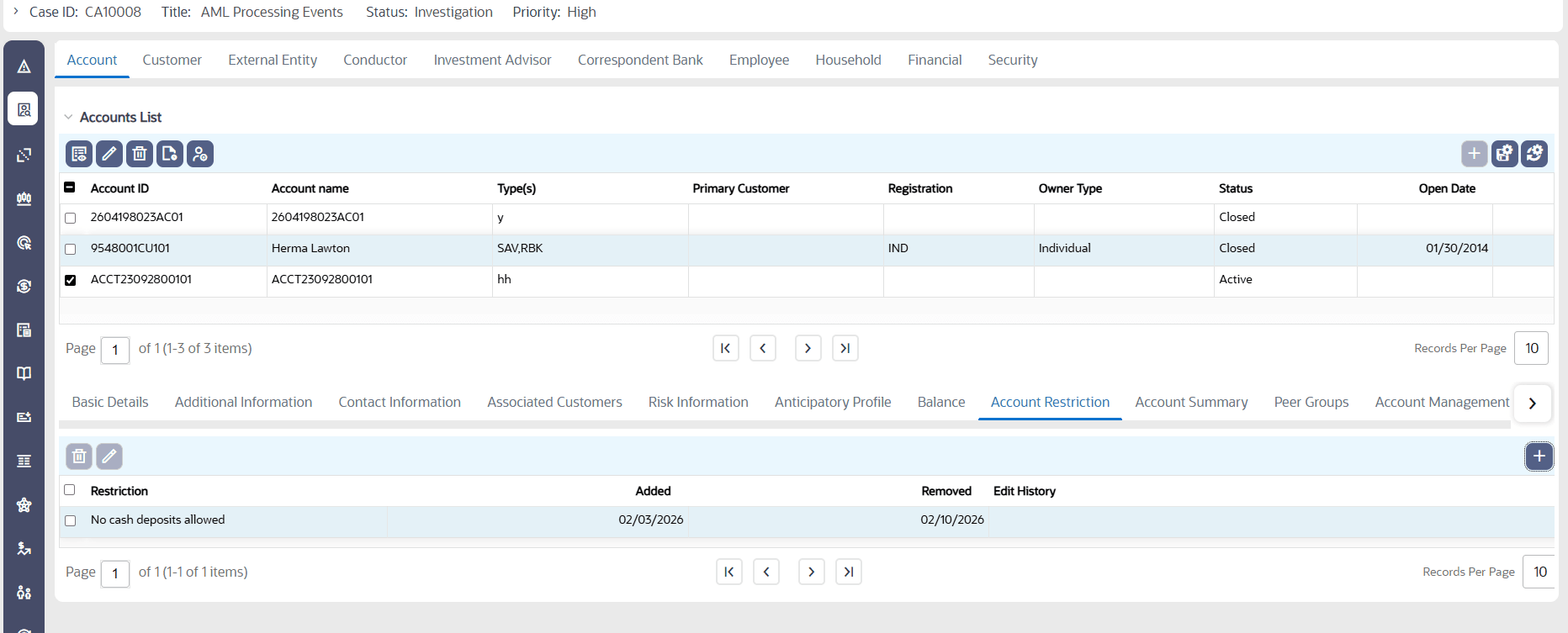This screenshot has width=1568, height=633.
Task: Open the Associated Customers sub-tab
Action: pyautogui.click(x=554, y=402)
